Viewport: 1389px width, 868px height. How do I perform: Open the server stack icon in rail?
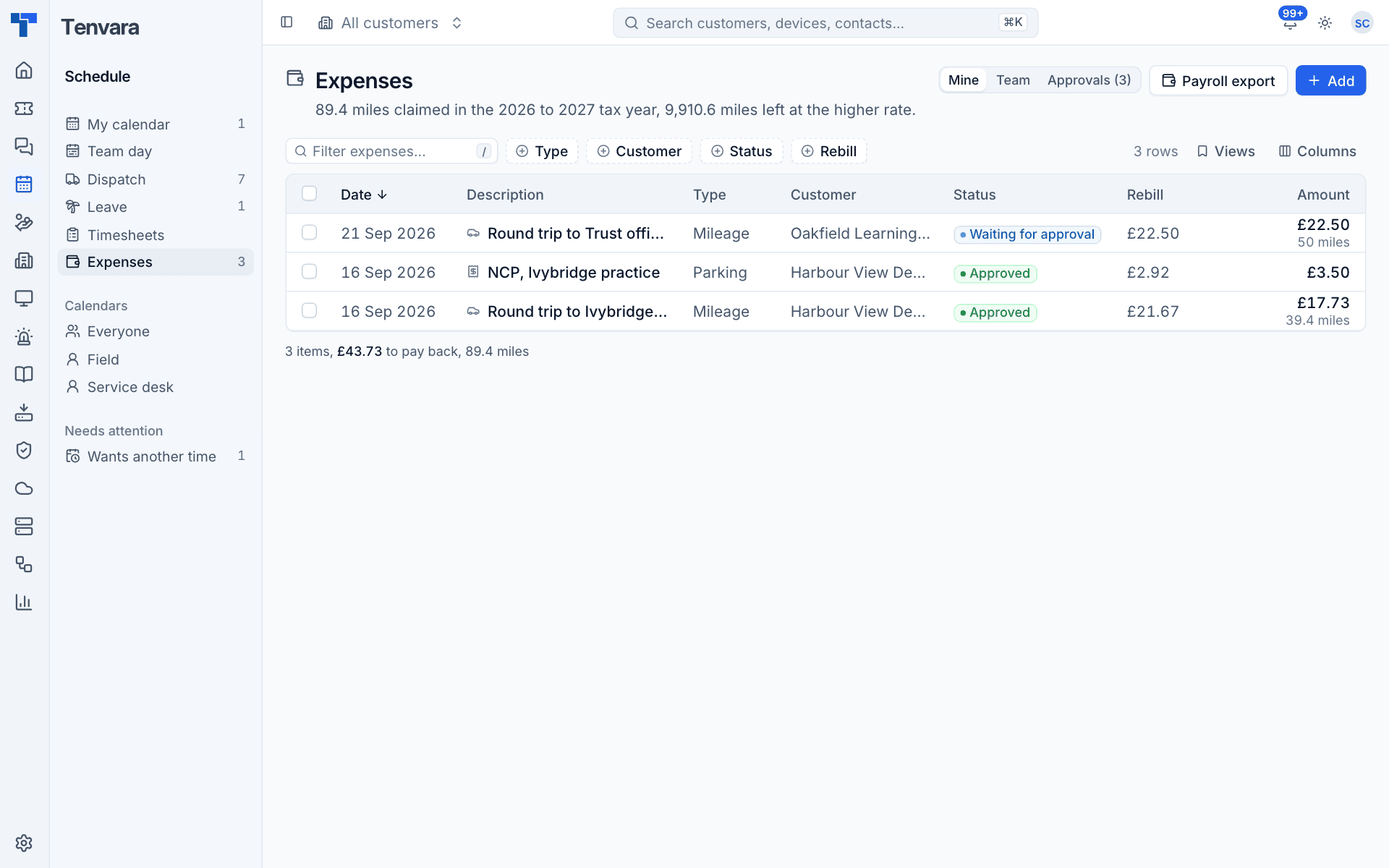pos(24,526)
